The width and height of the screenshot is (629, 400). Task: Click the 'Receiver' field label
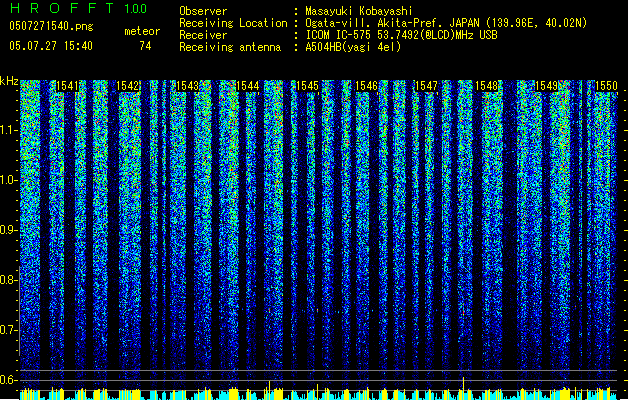pyautogui.click(x=203, y=35)
